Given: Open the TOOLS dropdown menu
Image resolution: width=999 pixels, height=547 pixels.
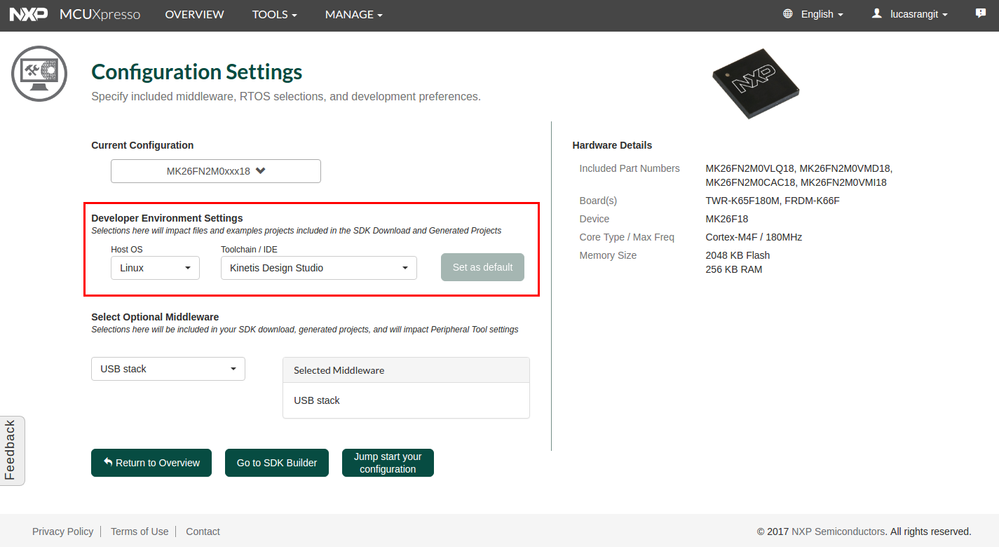Looking at the screenshot, I should pyautogui.click(x=274, y=14).
